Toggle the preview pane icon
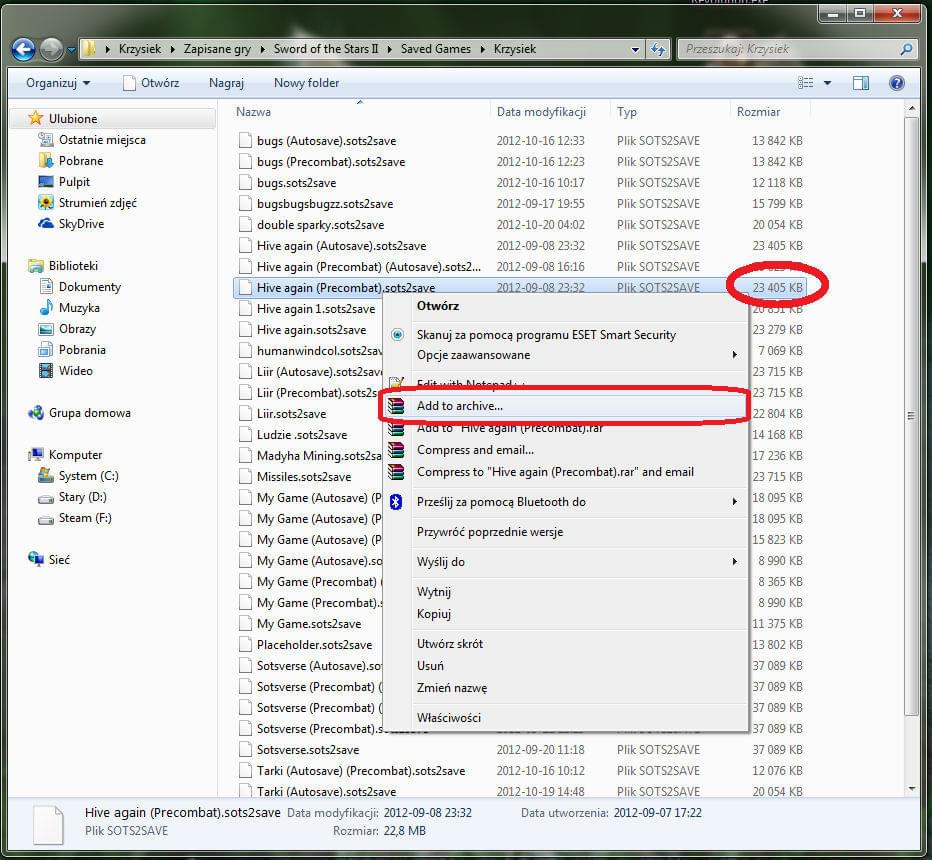 tap(861, 83)
